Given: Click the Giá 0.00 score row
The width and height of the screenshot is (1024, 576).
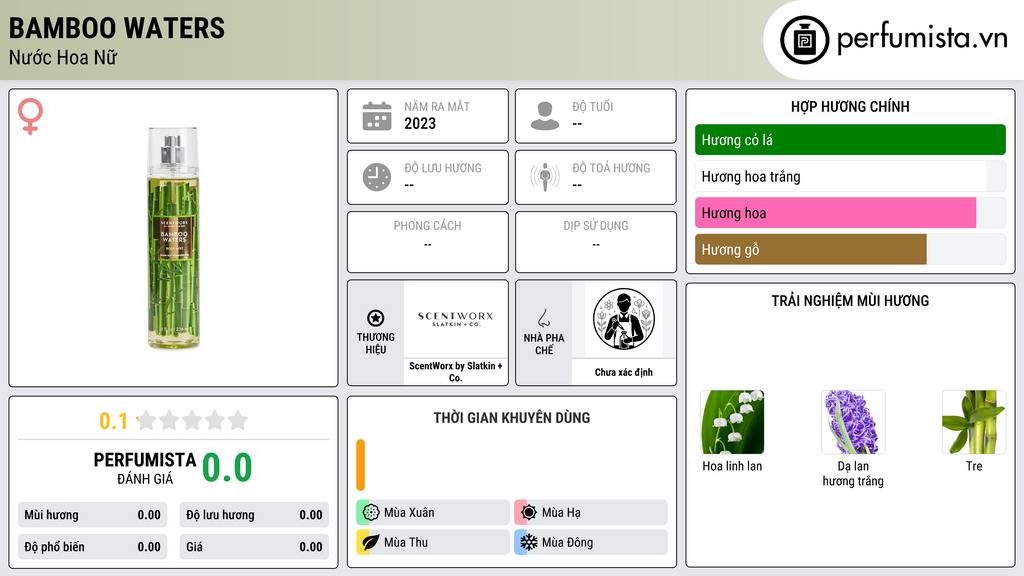Looking at the screenshot, I should pos(254,547).
